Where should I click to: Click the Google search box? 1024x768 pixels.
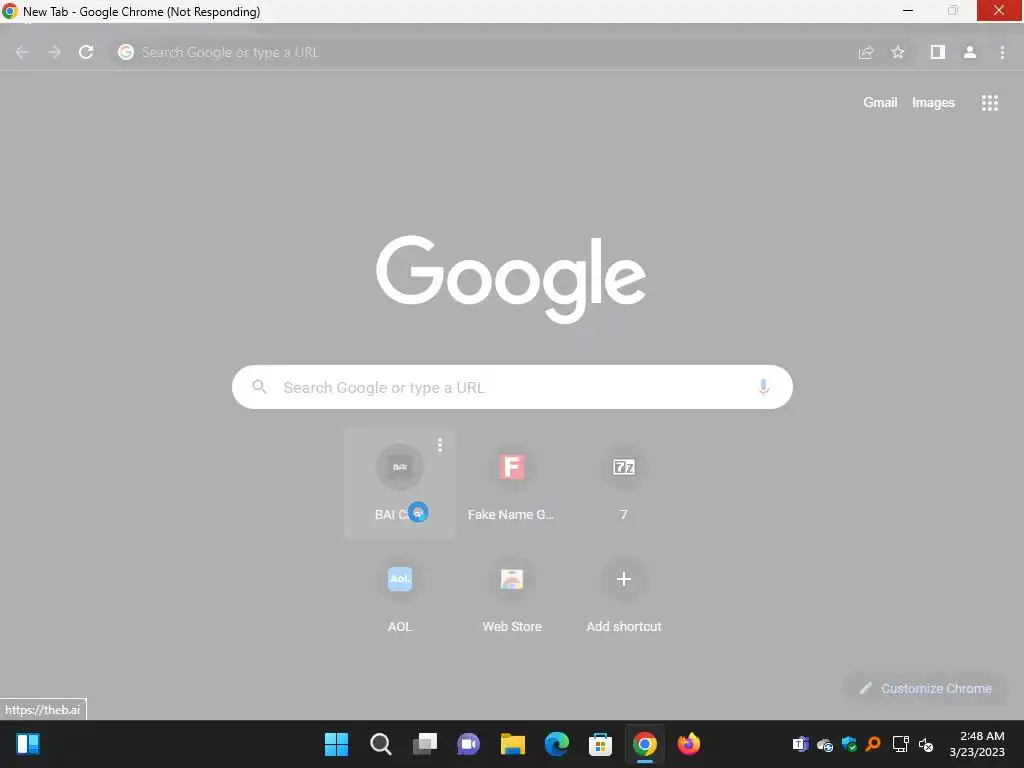[x=512, y=387]
